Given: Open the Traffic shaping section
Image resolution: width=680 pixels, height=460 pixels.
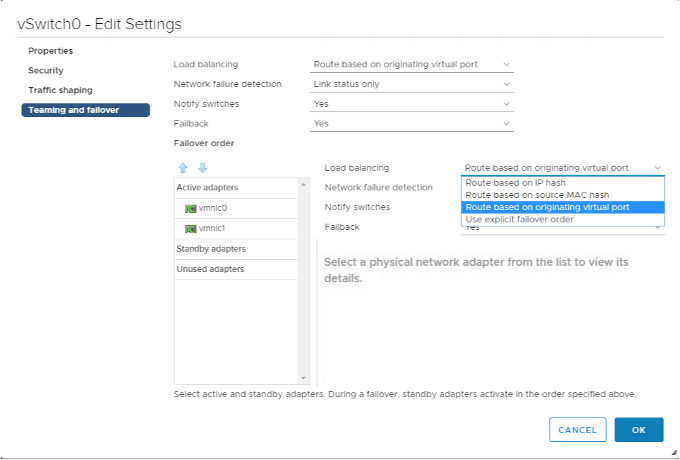Looking at the screenshot, I should 60,90.
